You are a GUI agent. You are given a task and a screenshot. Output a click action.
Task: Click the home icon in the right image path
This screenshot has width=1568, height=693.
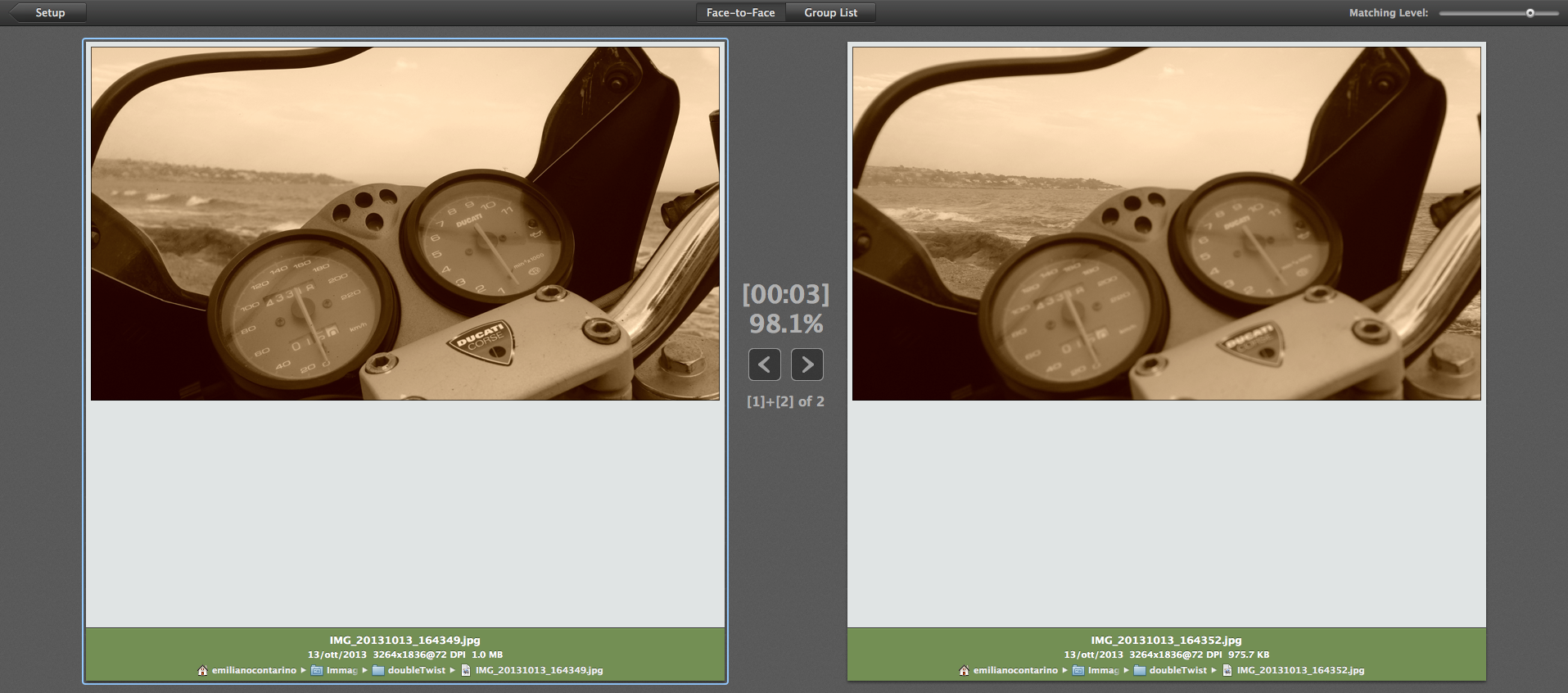pos(964,670)
